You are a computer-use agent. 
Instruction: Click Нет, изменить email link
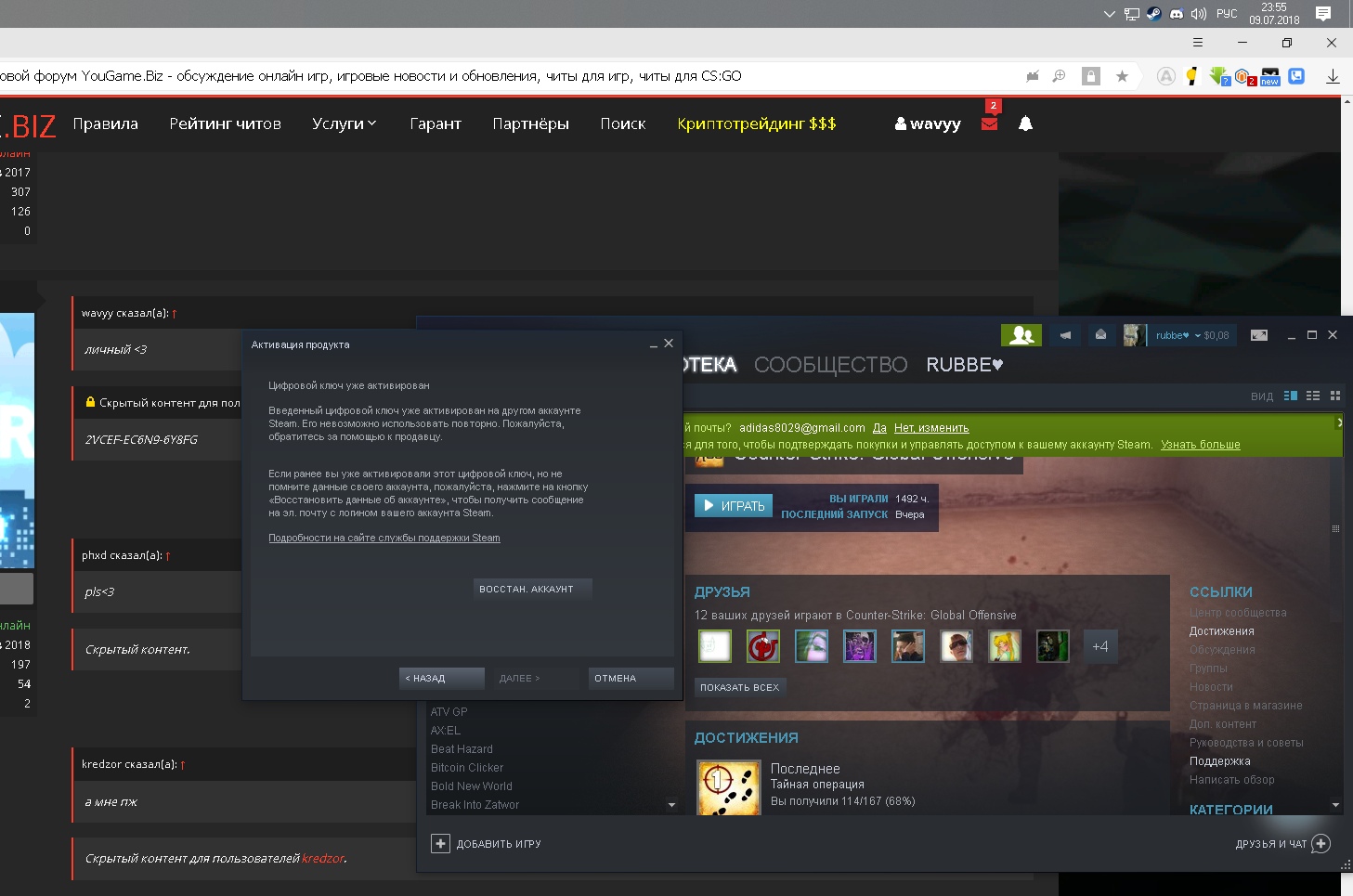coord(931,428)
